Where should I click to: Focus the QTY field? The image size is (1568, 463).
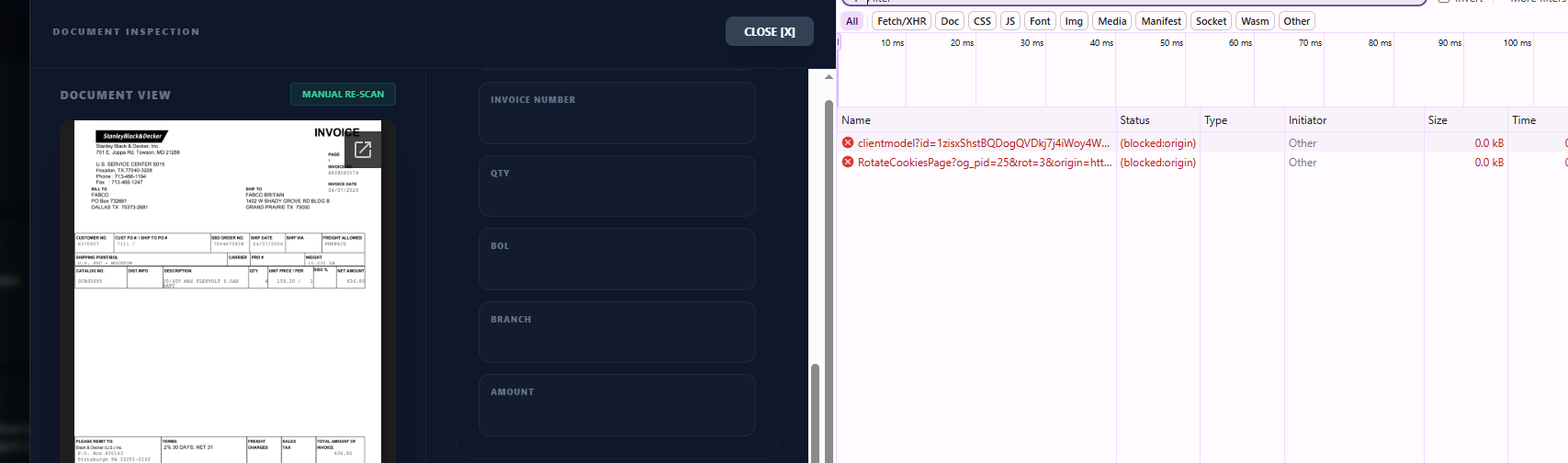[x=616, y=186]
